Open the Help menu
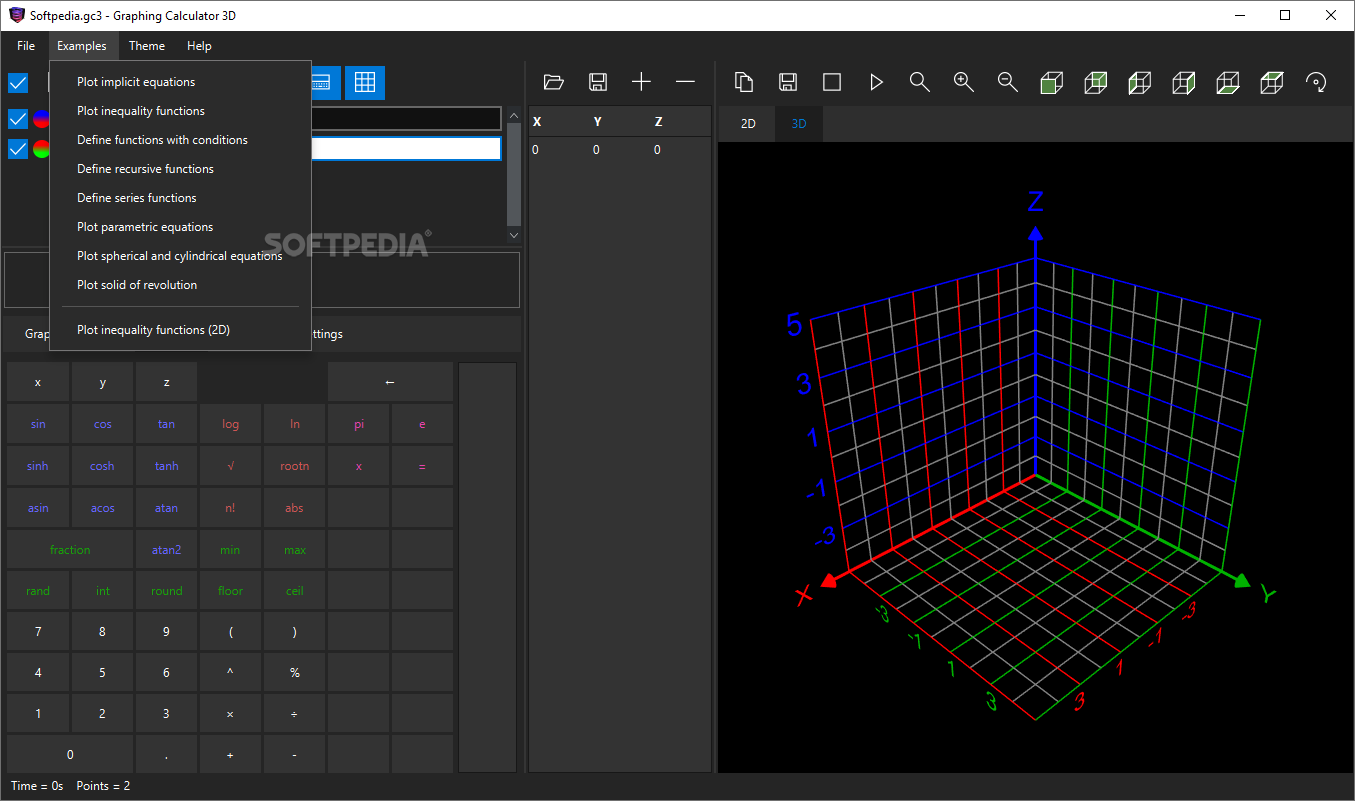 (199, 46)
